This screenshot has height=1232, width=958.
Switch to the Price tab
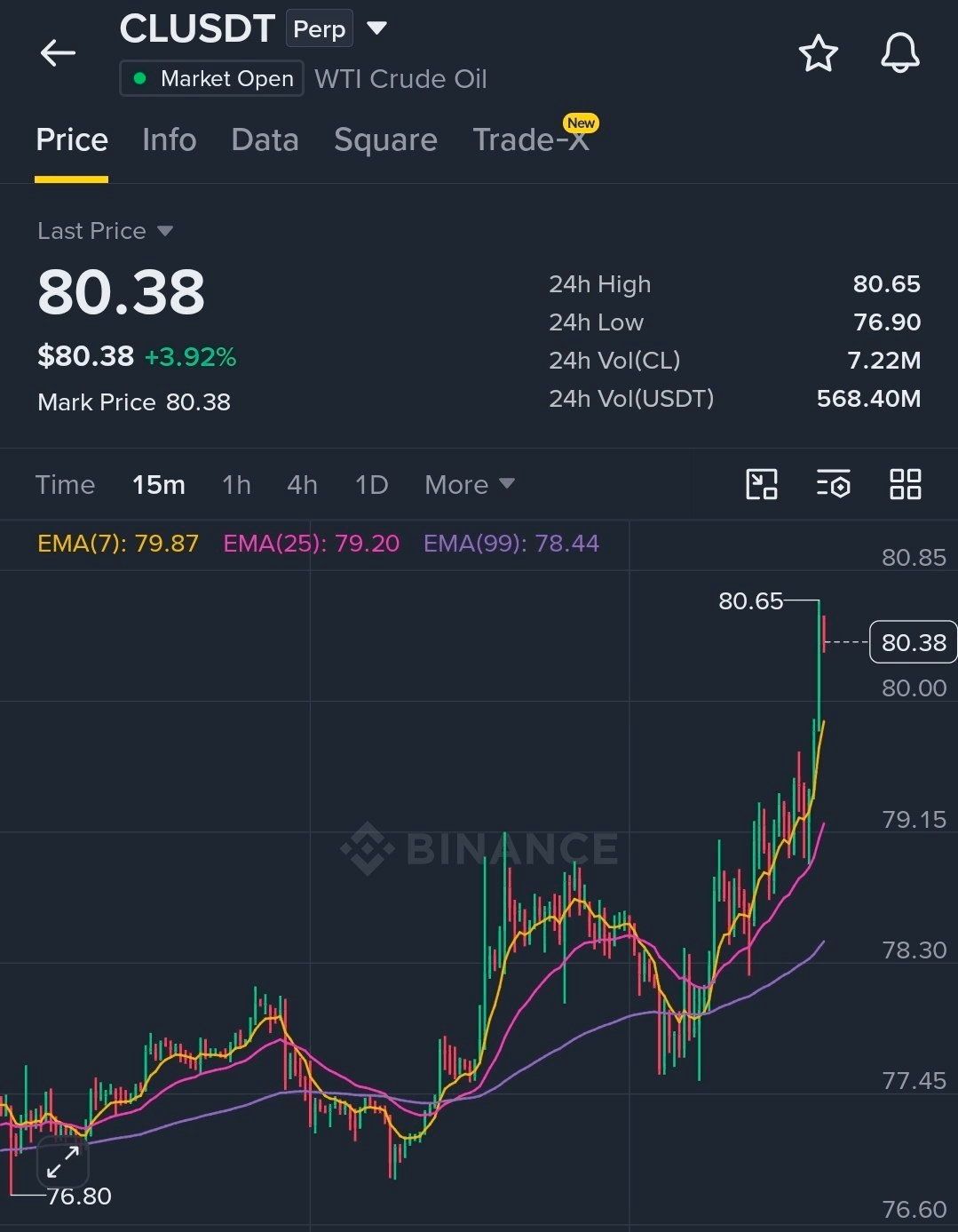coord(72,140)
